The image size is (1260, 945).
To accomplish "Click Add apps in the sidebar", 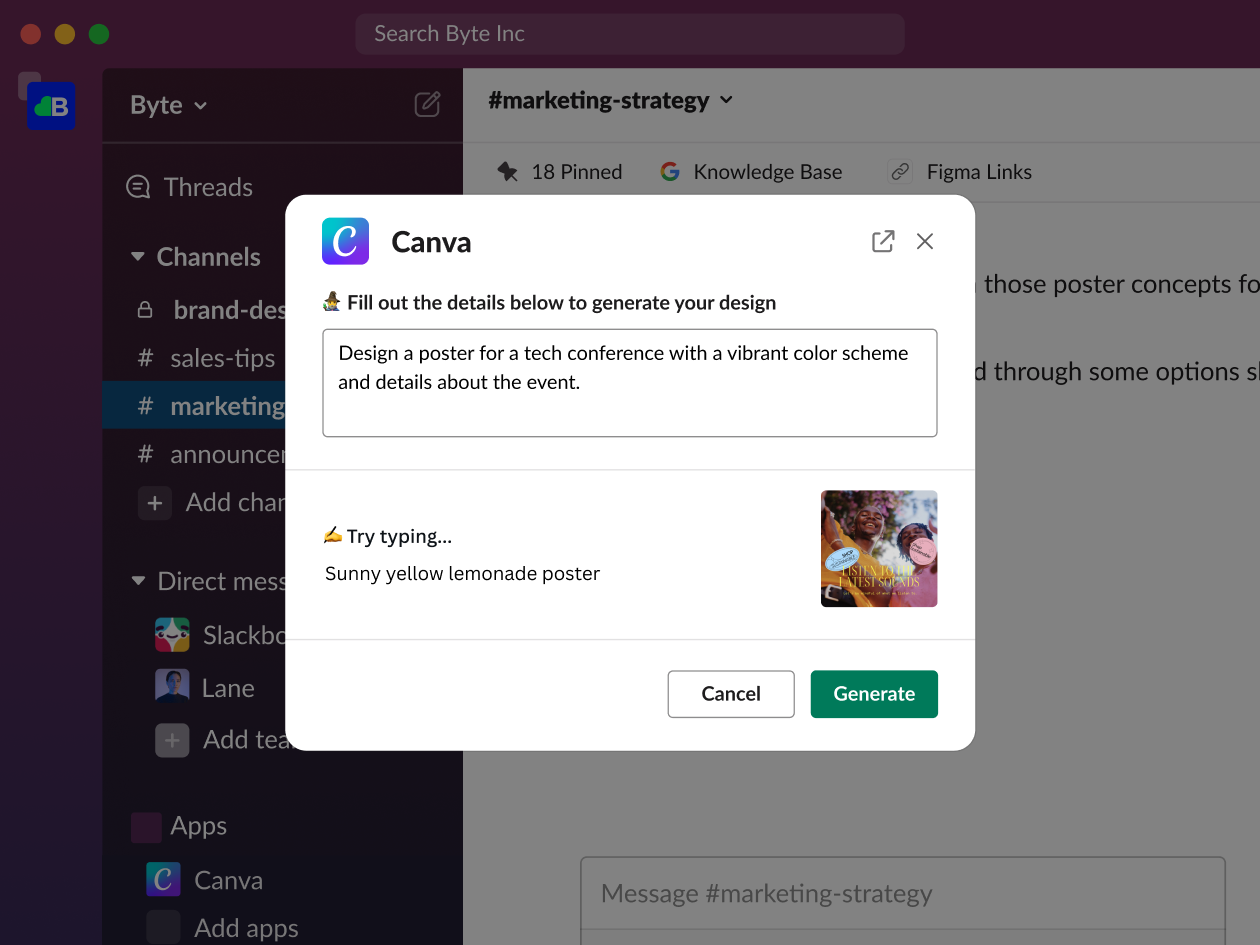I will (246, 928).
